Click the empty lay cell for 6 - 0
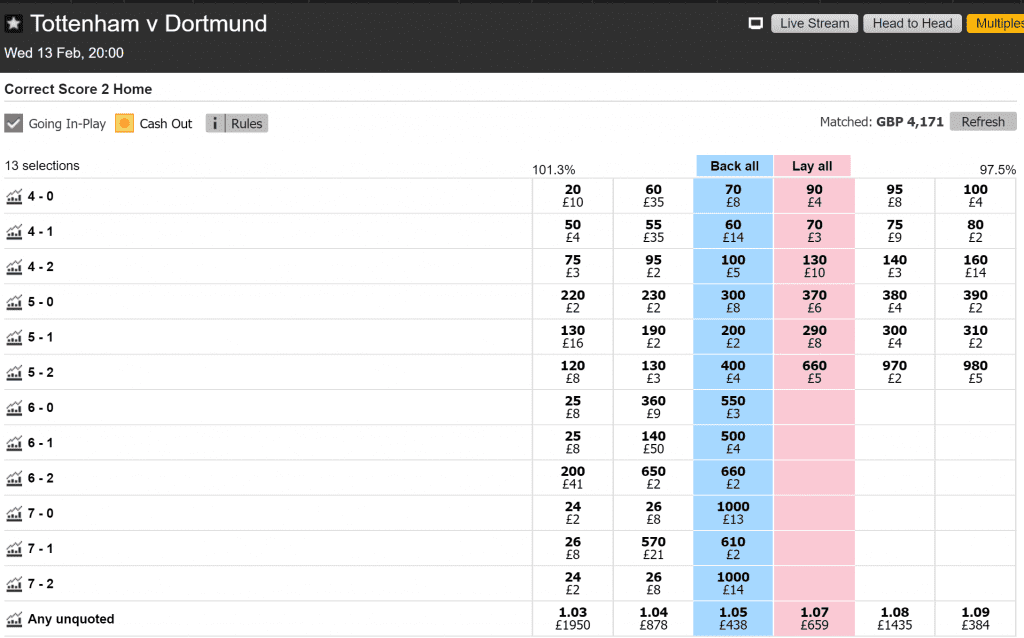Screen dimensions: 1024x638 (x=814, y=407)
